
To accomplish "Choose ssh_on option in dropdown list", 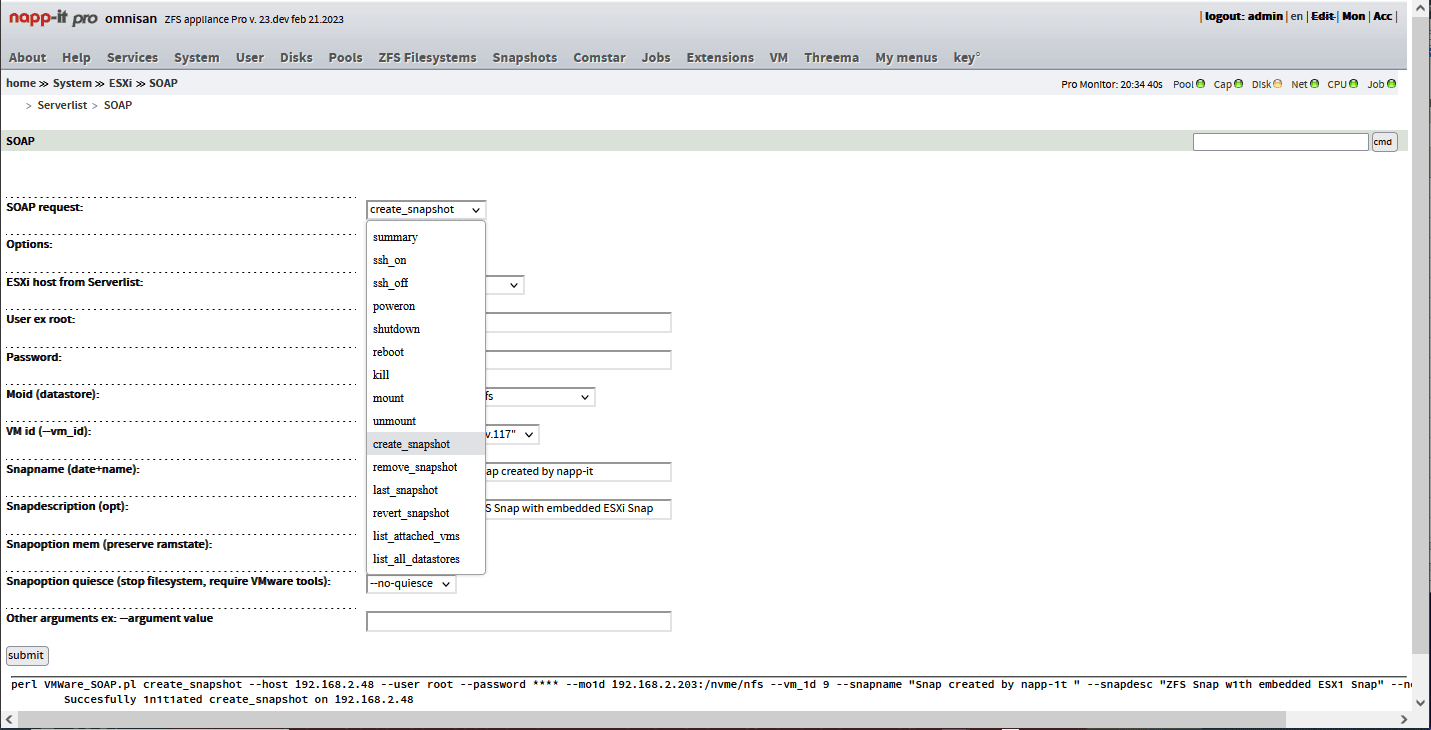I will pyautogui.click(x=426, y=260).
